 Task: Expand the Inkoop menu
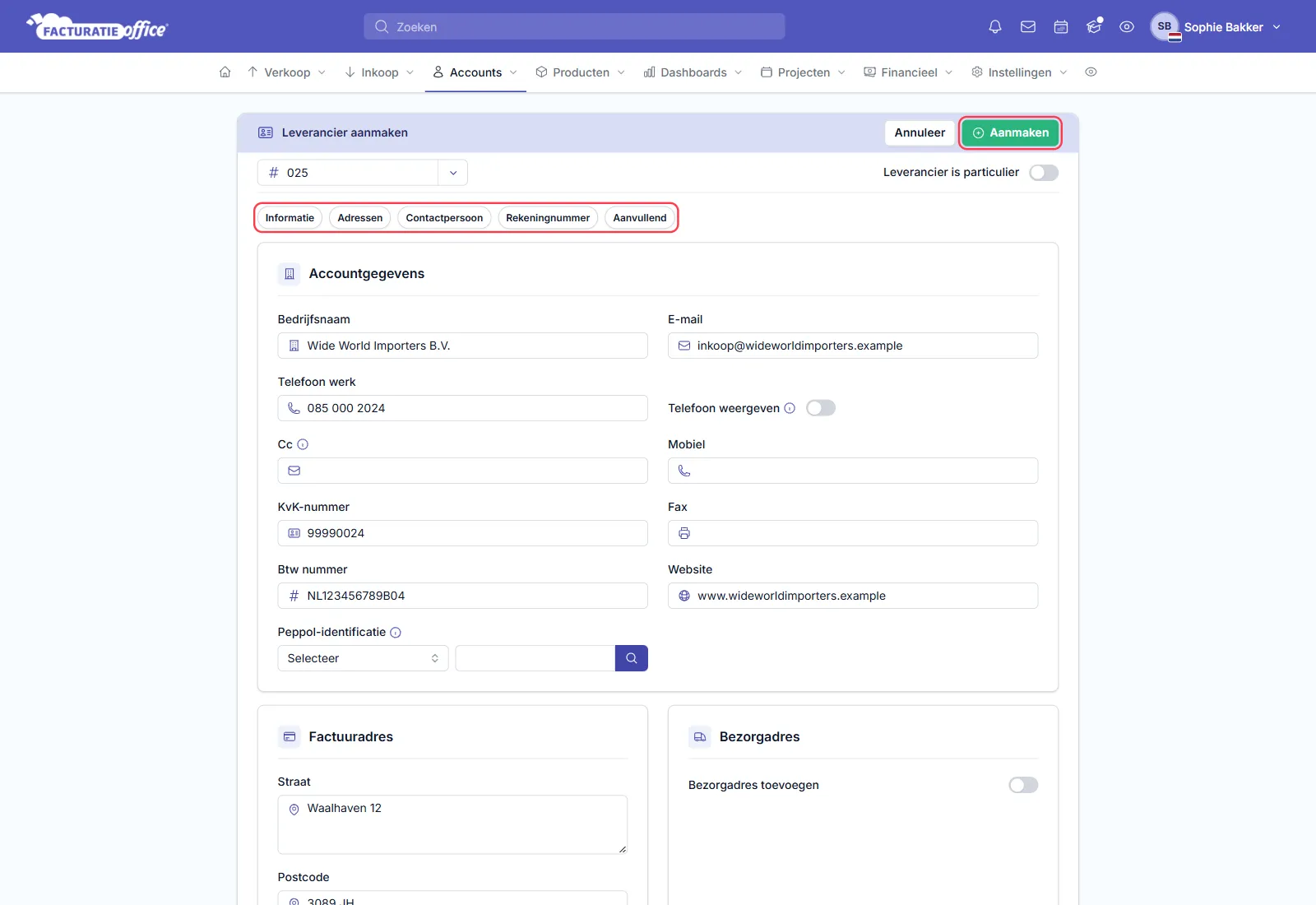pyautogui.click(x=379, y=72)
